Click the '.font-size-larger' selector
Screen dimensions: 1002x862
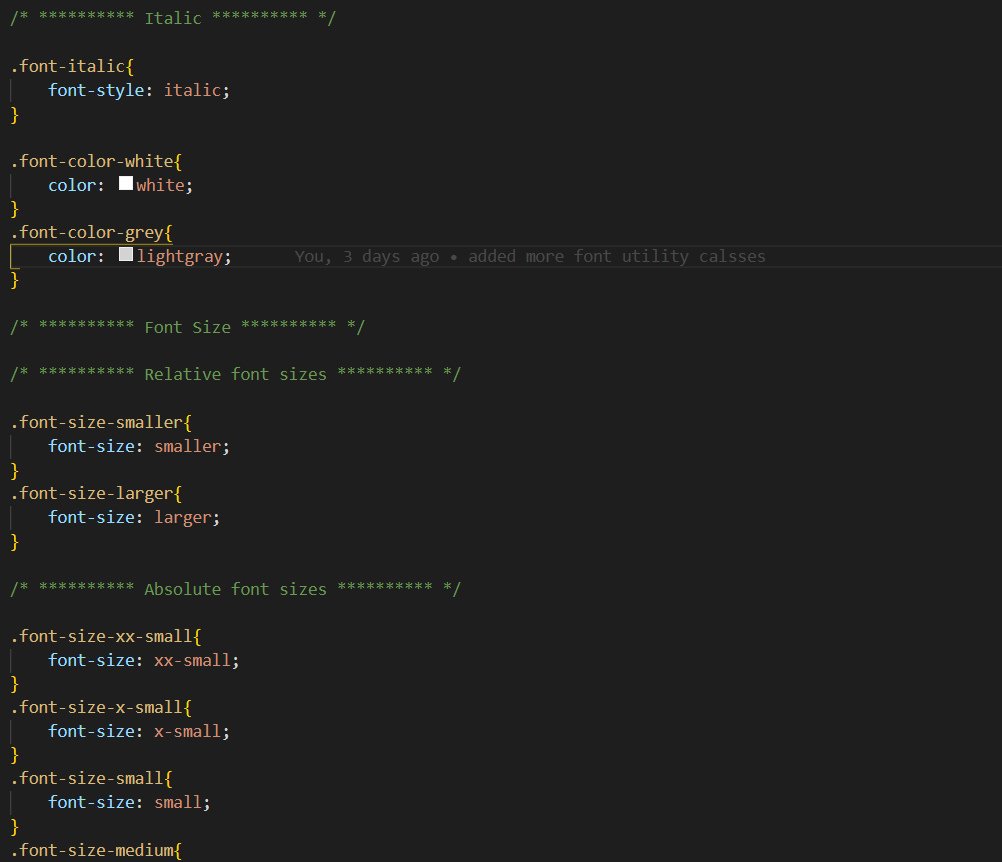92,493
